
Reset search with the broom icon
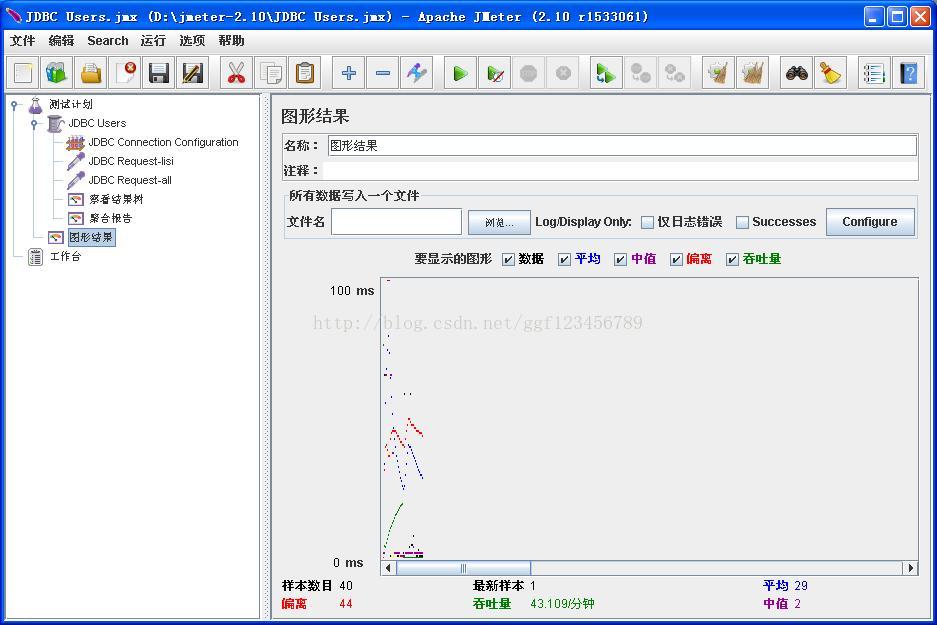tap(831, 73)
